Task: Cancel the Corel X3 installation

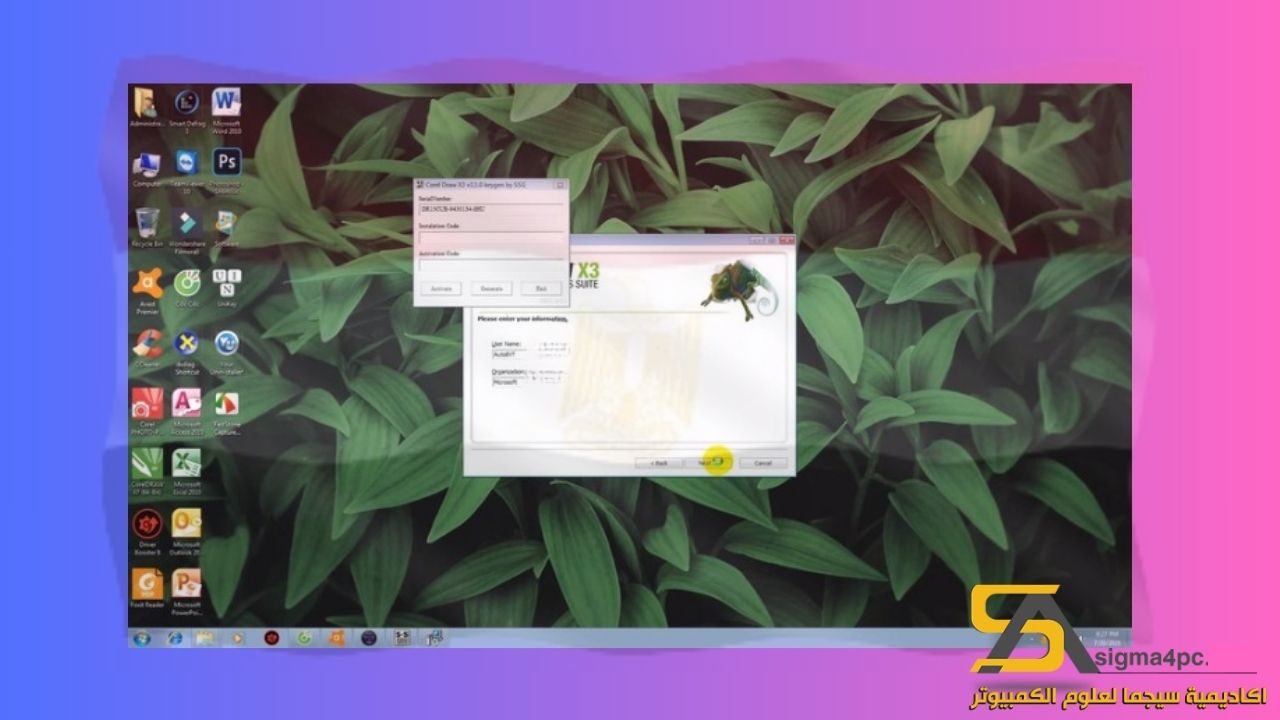Action: tap(763, 463)
